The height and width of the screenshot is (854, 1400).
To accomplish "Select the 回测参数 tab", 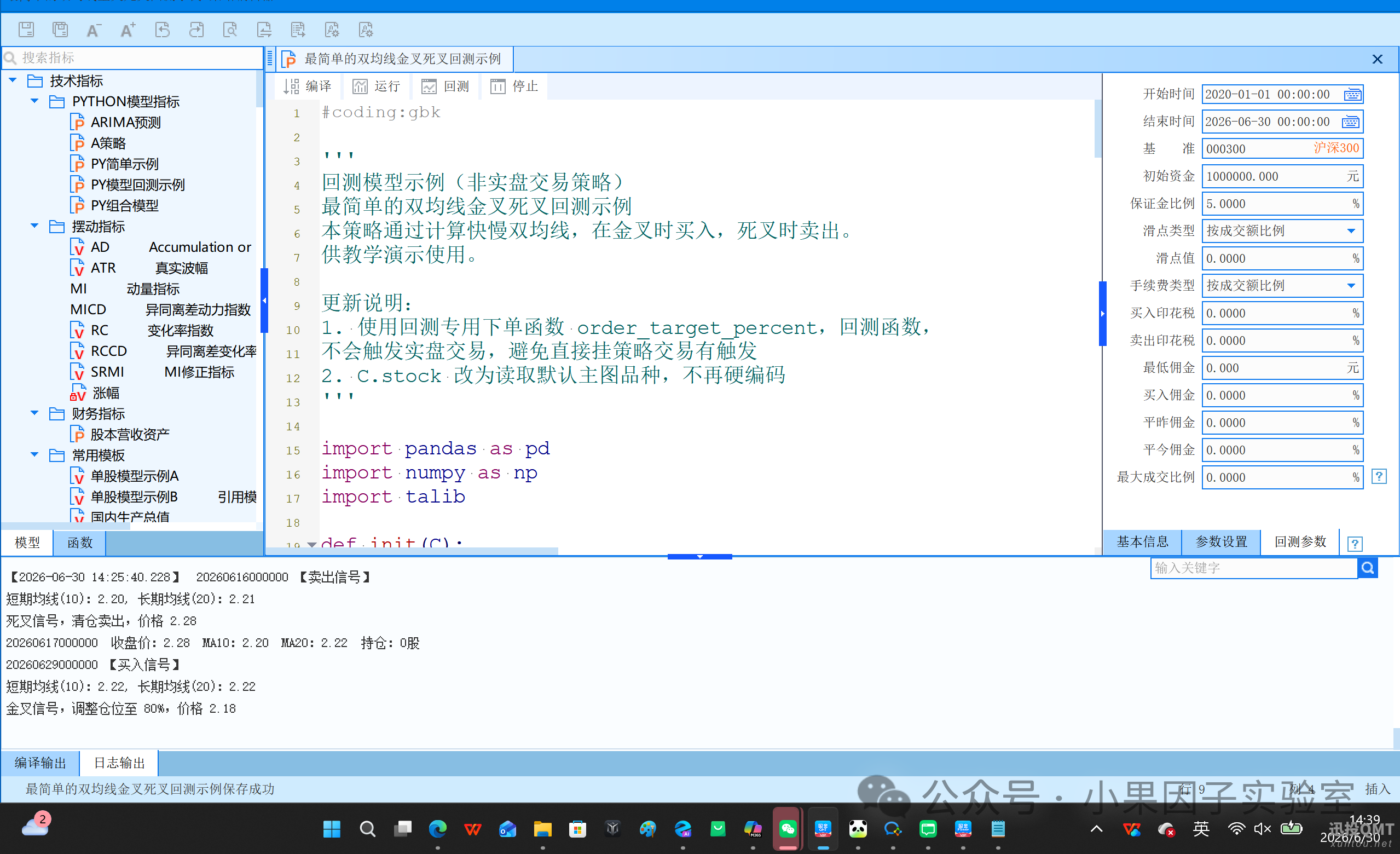I will tap(1300, 542).
